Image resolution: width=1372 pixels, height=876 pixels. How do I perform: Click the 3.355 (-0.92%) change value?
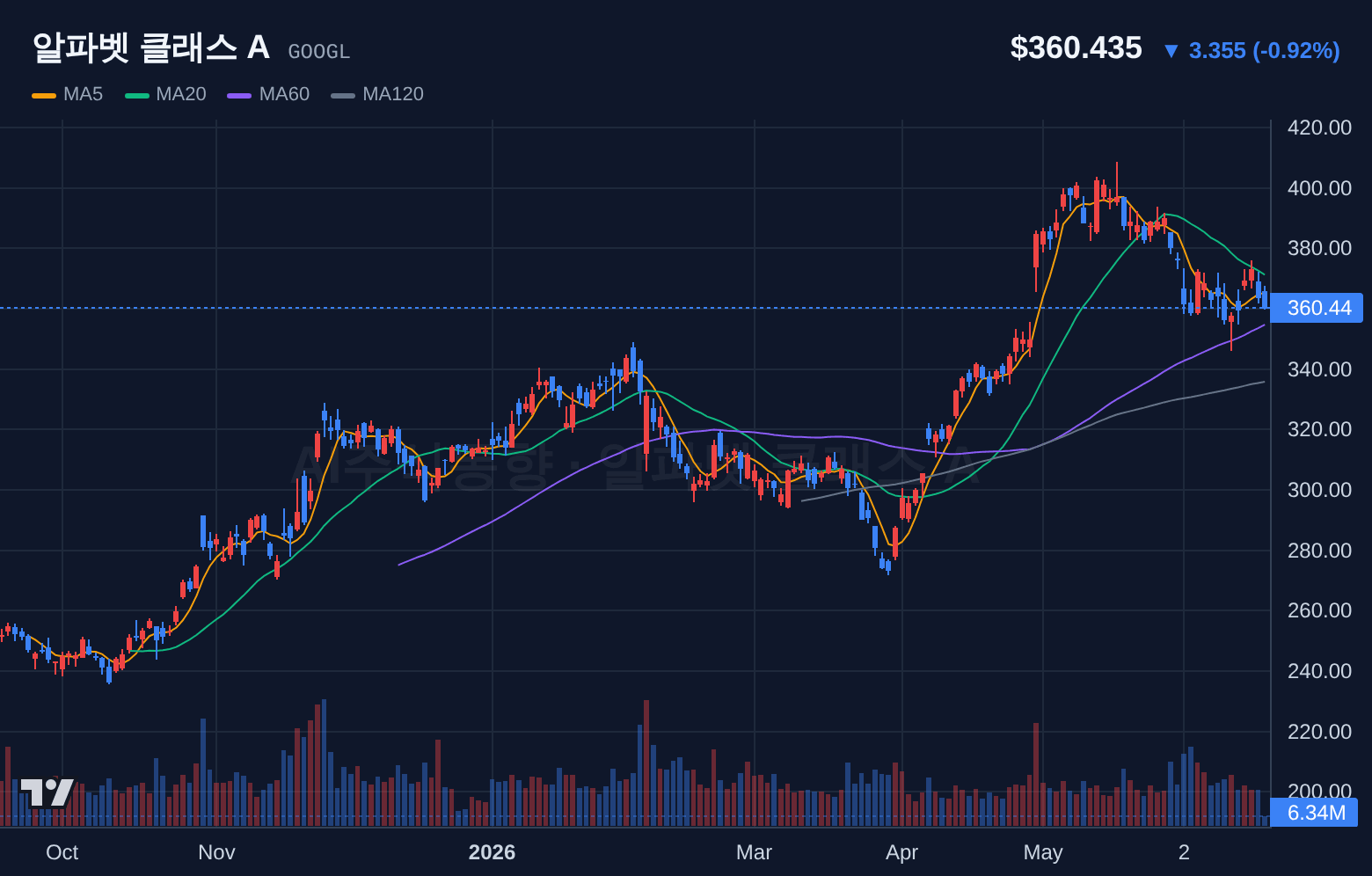[1265, 51]
